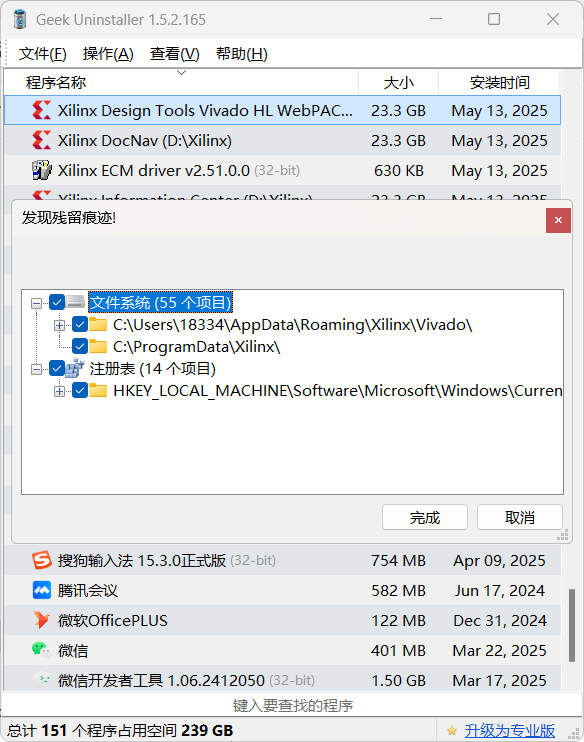Image resolution: width=584 pixels, height=742 pixels.
Task: Uncheck the C:\ProgramData\Xilinx checkbox
Action: tap(80, 346)
